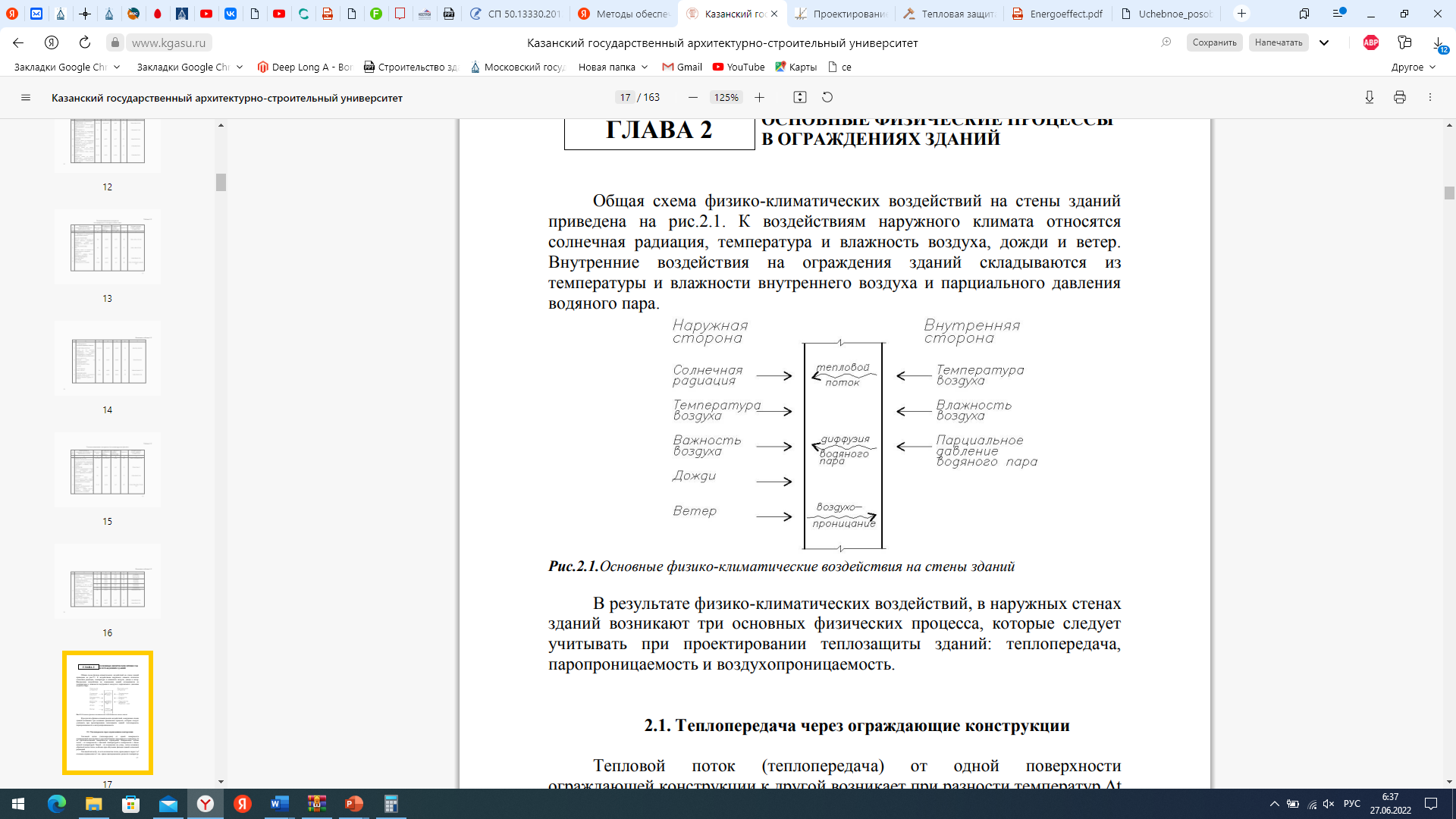Click the 125% zoom level field

tap(726, 98)
